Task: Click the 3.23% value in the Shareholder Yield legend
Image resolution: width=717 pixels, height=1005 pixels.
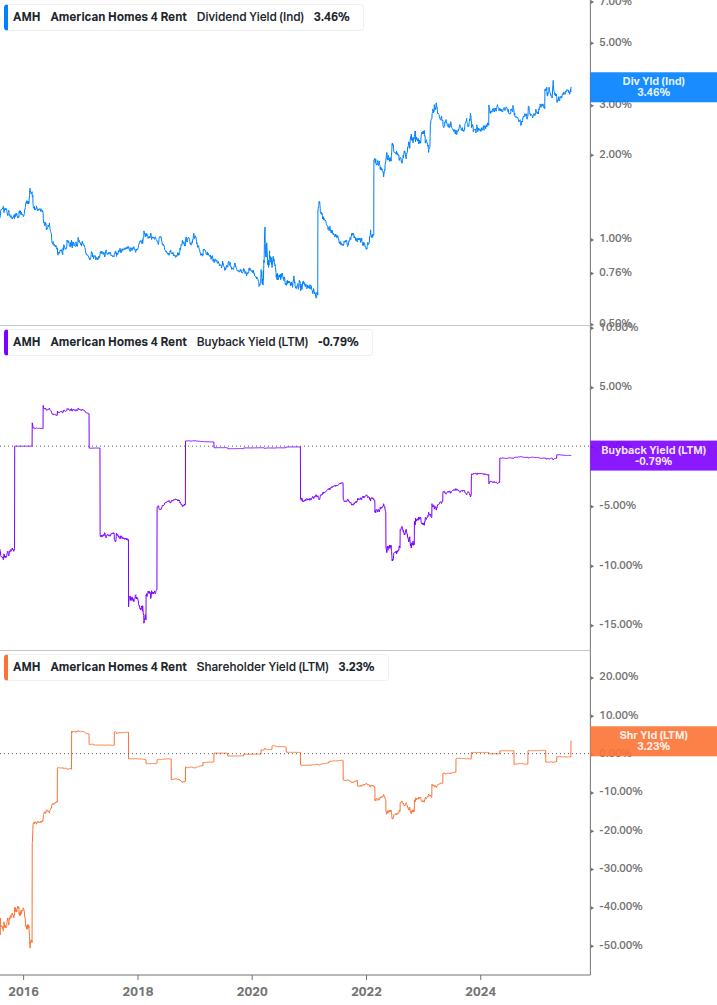Action: click(x=356, y=667)
